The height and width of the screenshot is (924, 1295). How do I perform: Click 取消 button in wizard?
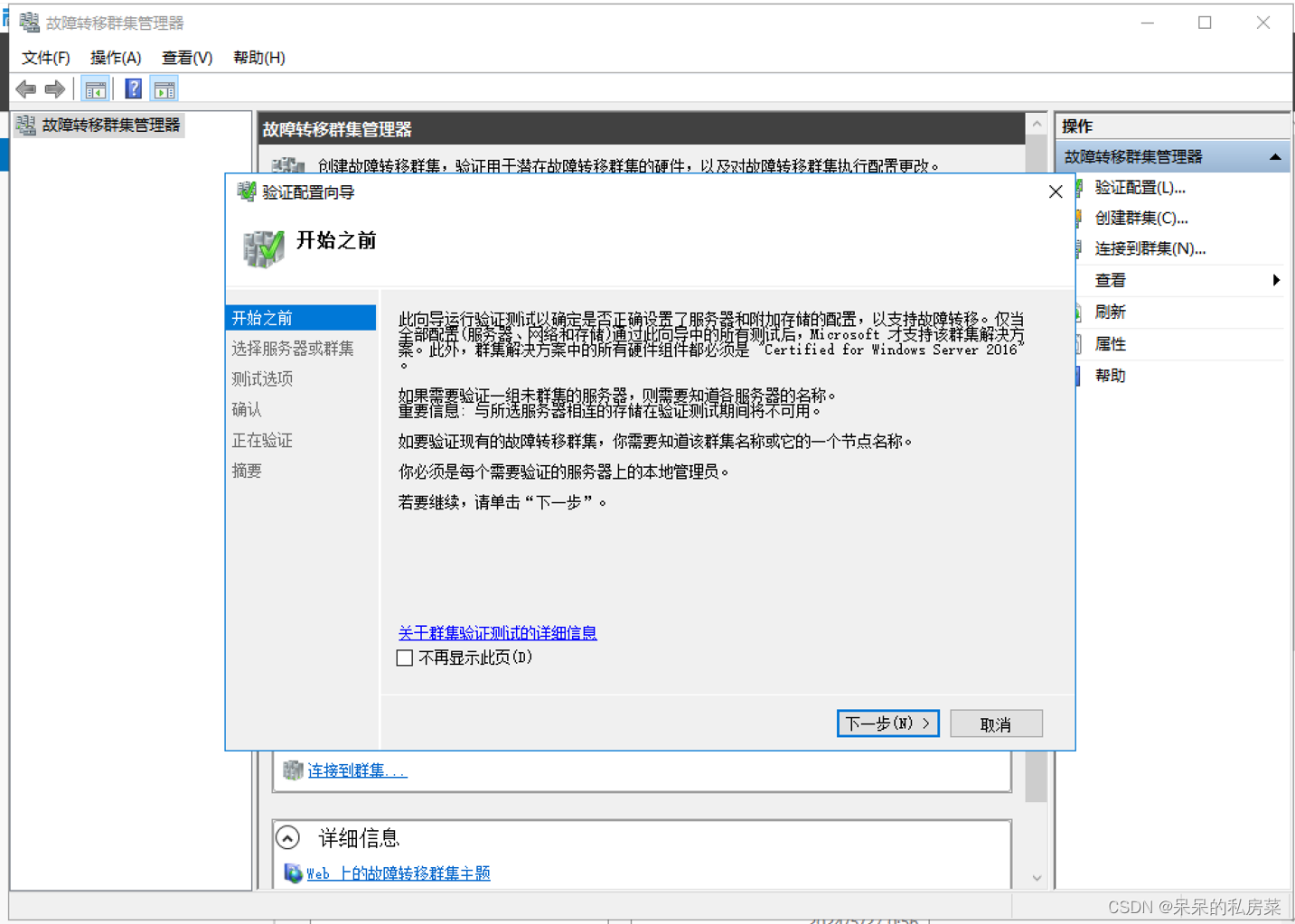coord(996,723)
